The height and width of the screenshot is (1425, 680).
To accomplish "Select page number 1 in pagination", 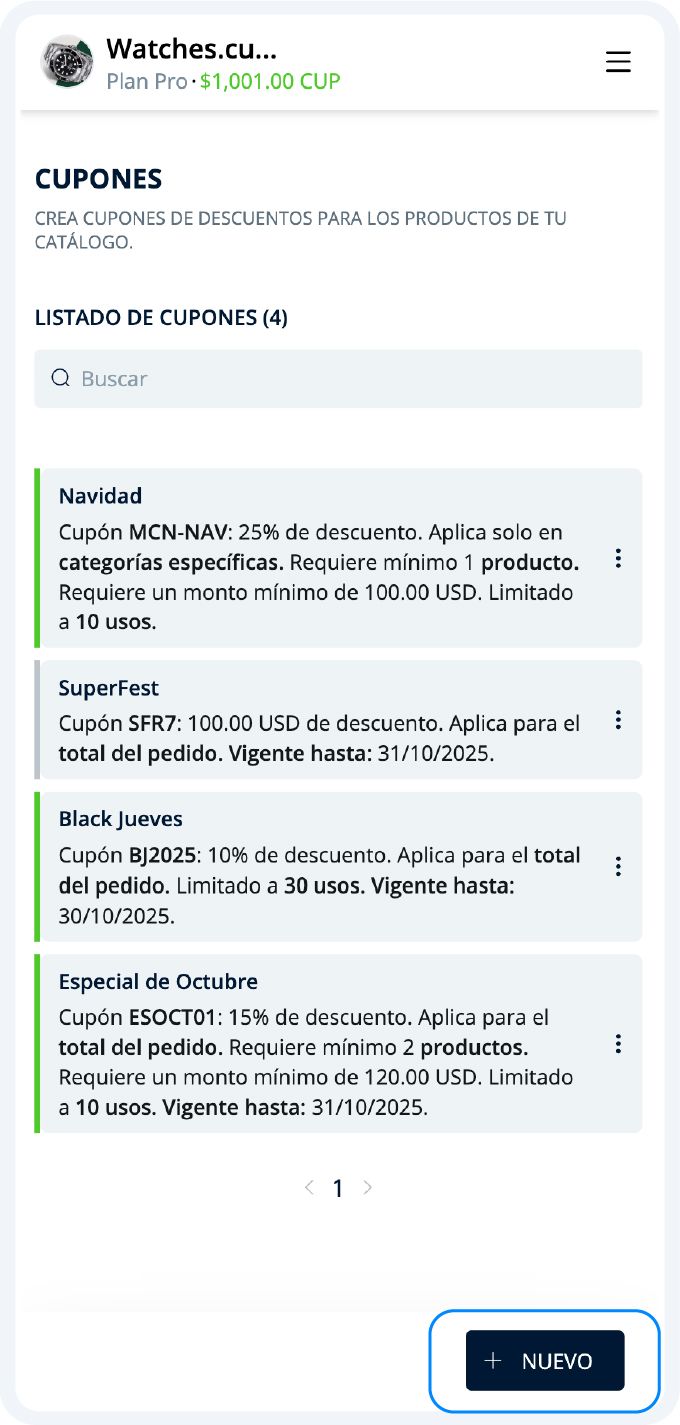I will (338, 1188).
